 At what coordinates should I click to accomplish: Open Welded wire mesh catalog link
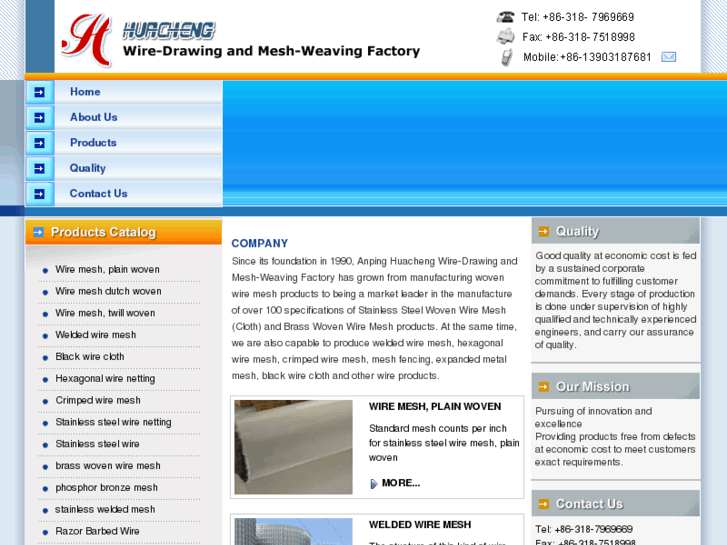coord(96,335)
